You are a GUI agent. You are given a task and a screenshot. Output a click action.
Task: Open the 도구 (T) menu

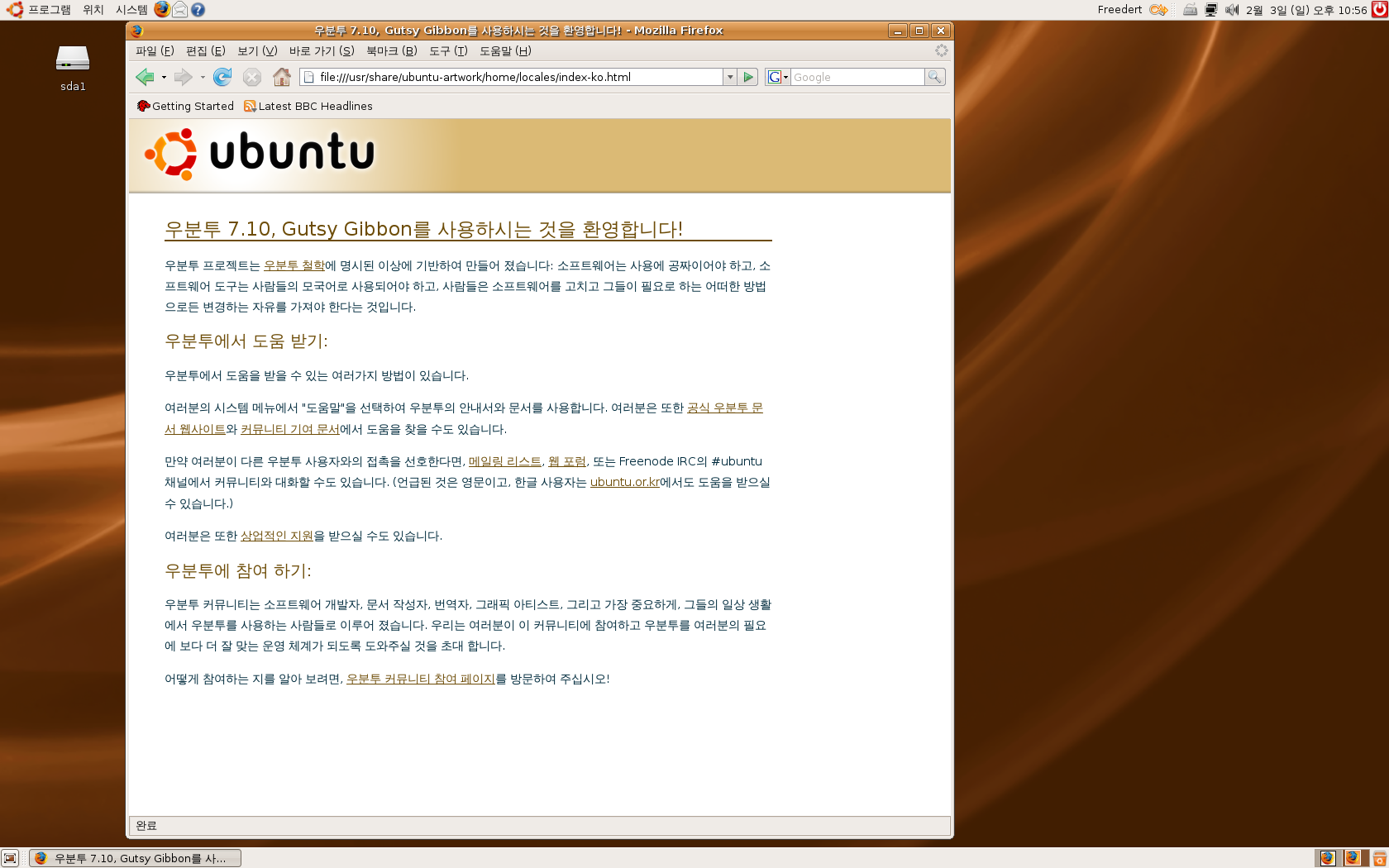pos(448,50)
